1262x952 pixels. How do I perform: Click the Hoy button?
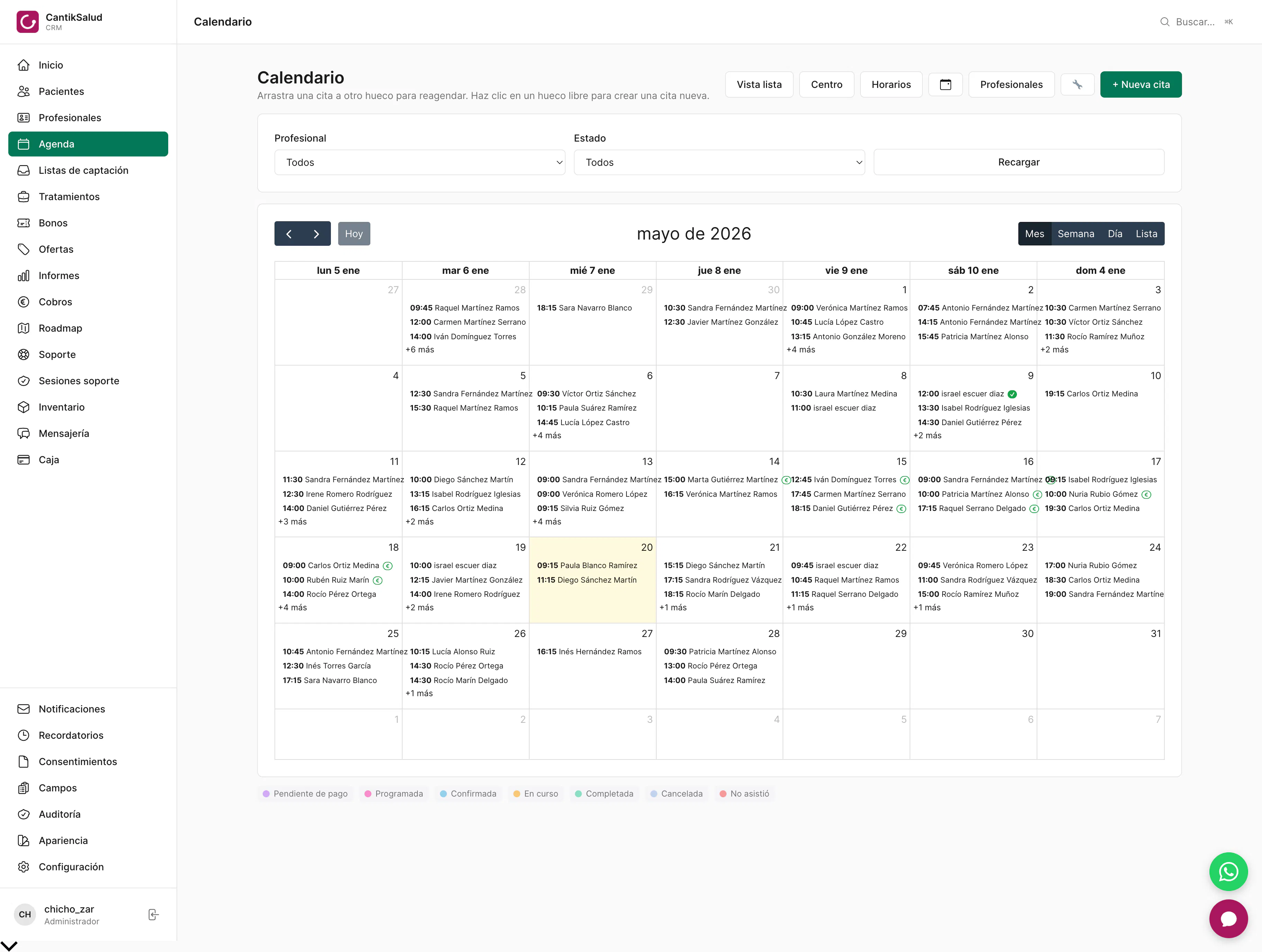[x=354, y=233]
